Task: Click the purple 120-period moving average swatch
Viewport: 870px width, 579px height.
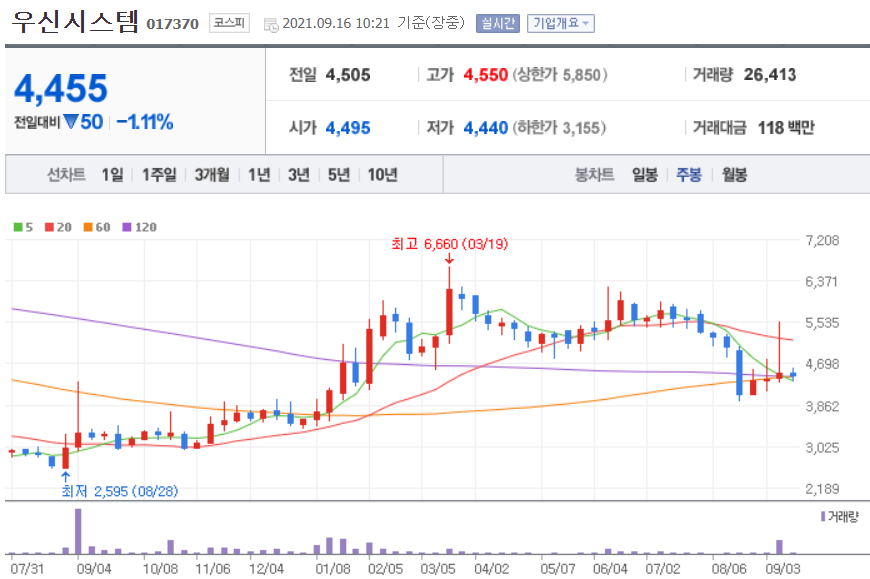Action: pos(127,227)
